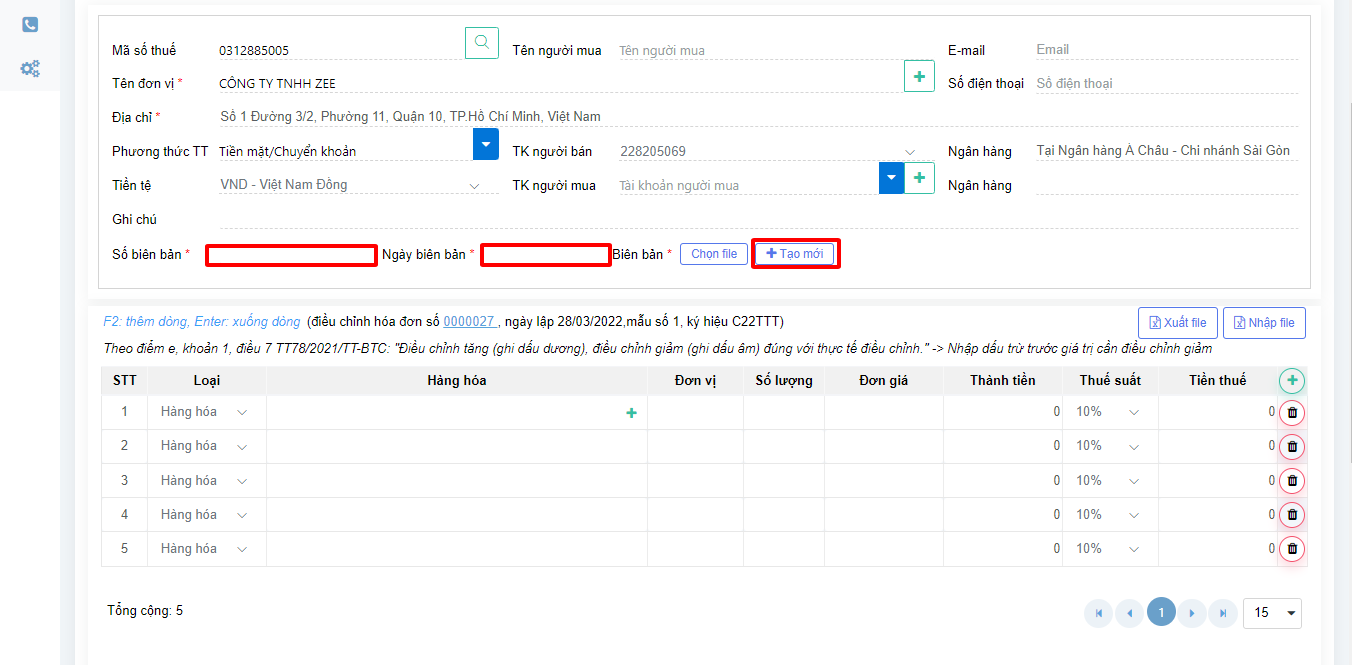
Task: Click inside the Số biên bản input field
Action: [x=291, y=255]
